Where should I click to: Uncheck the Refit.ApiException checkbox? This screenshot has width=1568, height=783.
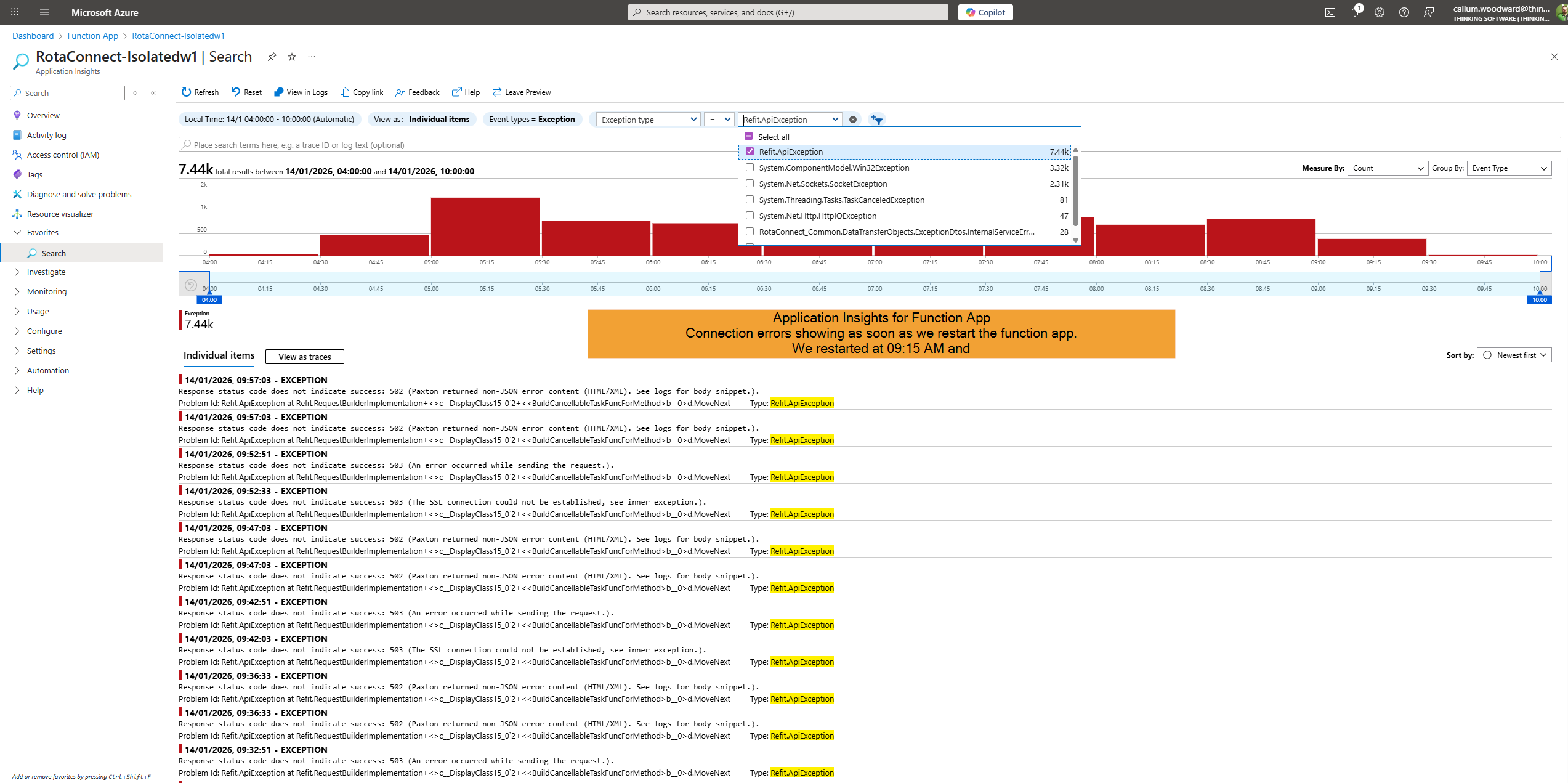[750, 152]
